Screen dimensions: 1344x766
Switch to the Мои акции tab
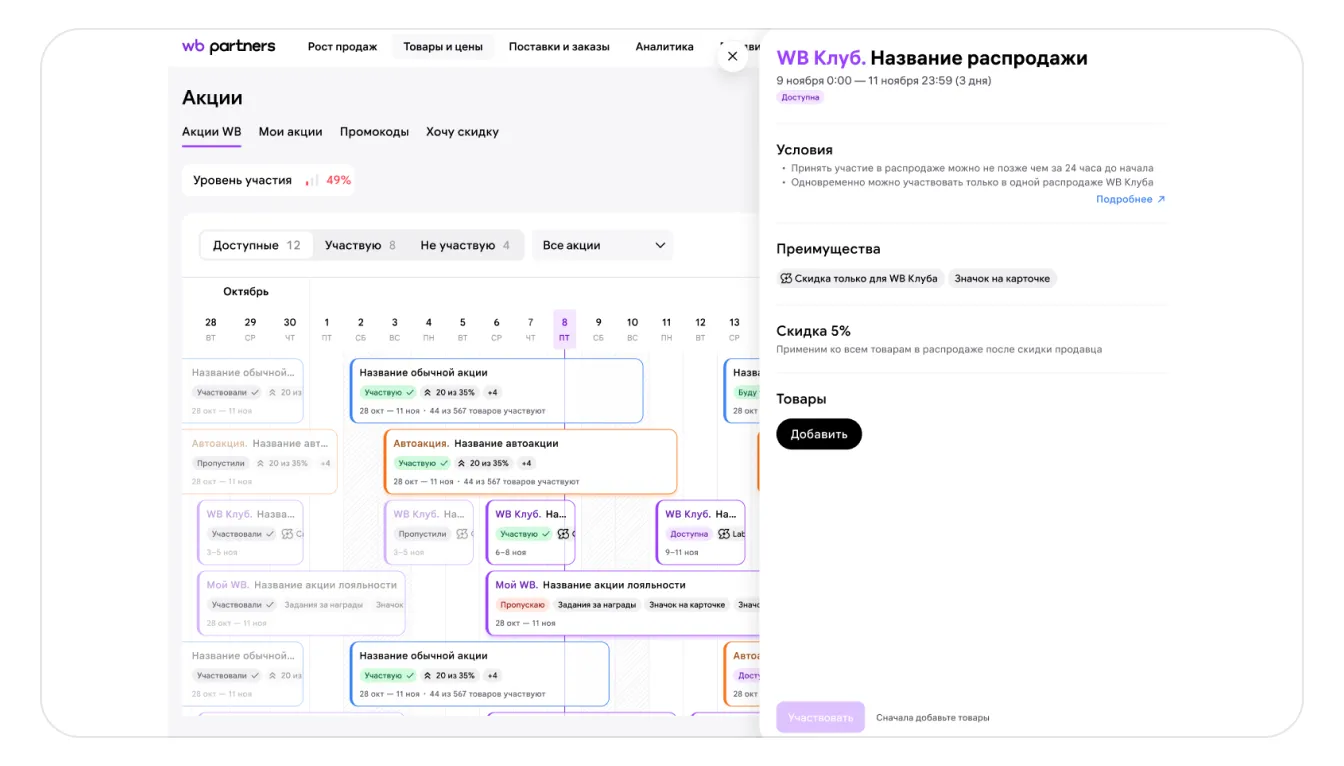pyautogui.click(x=290, y=132)
